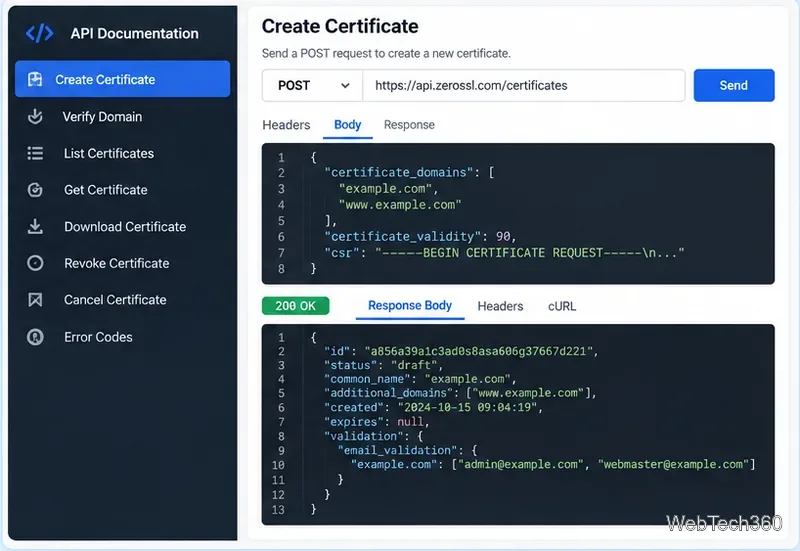The image size is (800, 551).
Task: Click the admin@example.com address in the response
Action: [521, 465]
